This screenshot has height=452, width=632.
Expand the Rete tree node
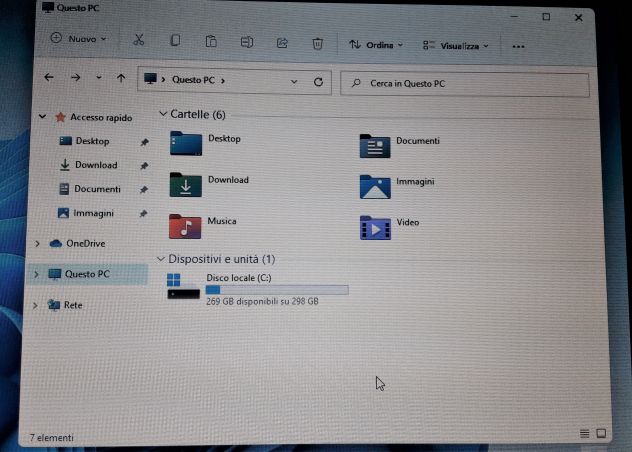(x=35, y=305)
